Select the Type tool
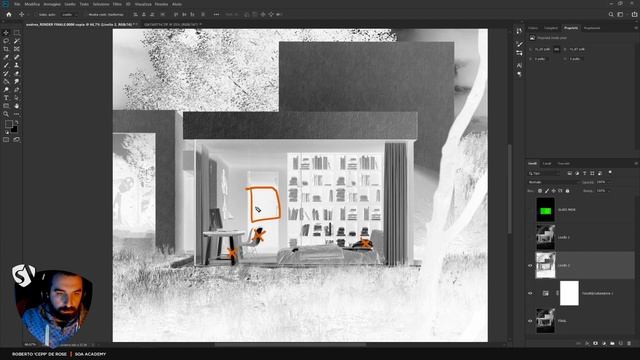640x360 pixels. pos(6,98)
